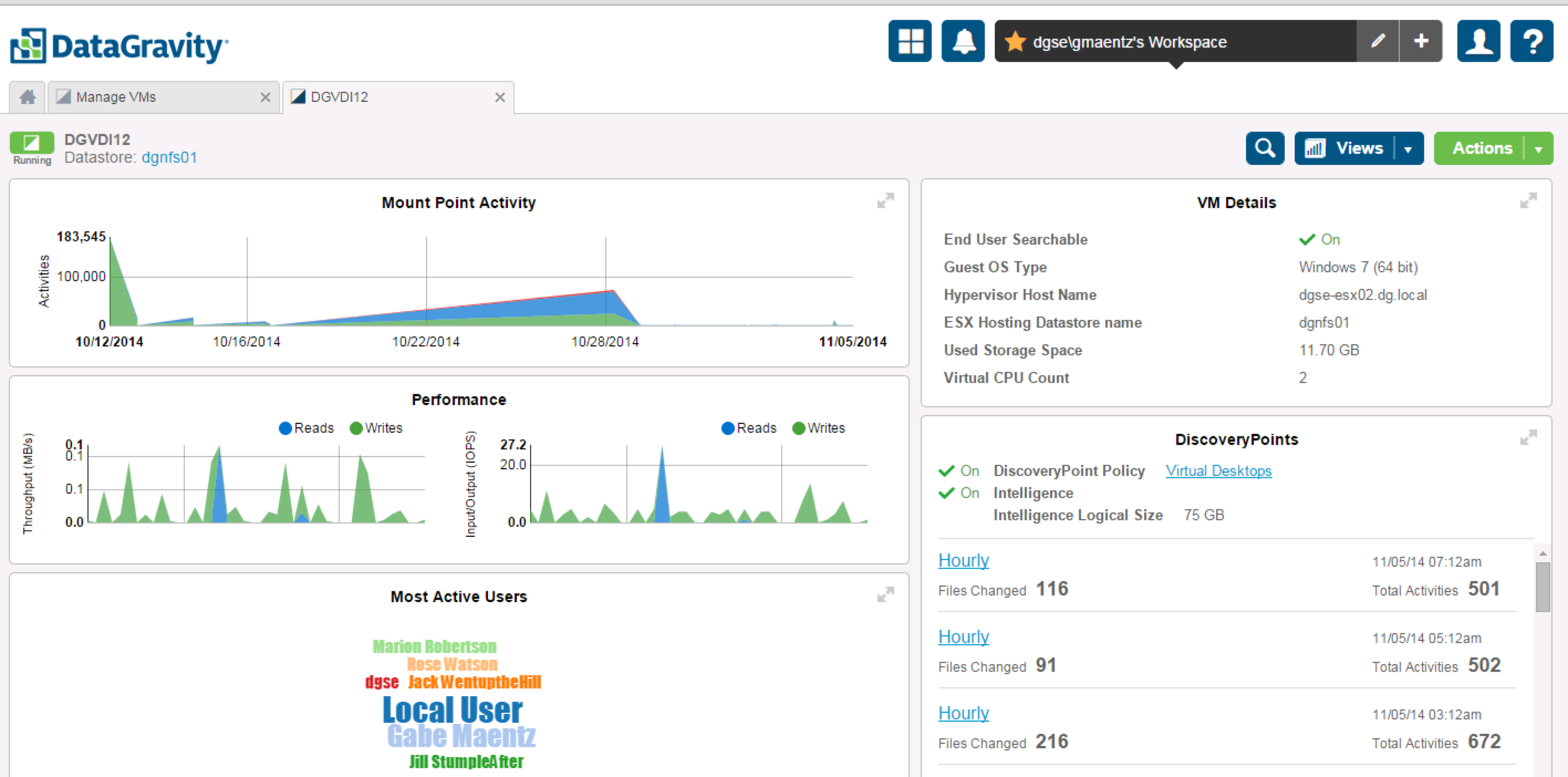Screen dimensions: 1568x777
Task: Open help question mark
Action: [x=1532, y=41]
